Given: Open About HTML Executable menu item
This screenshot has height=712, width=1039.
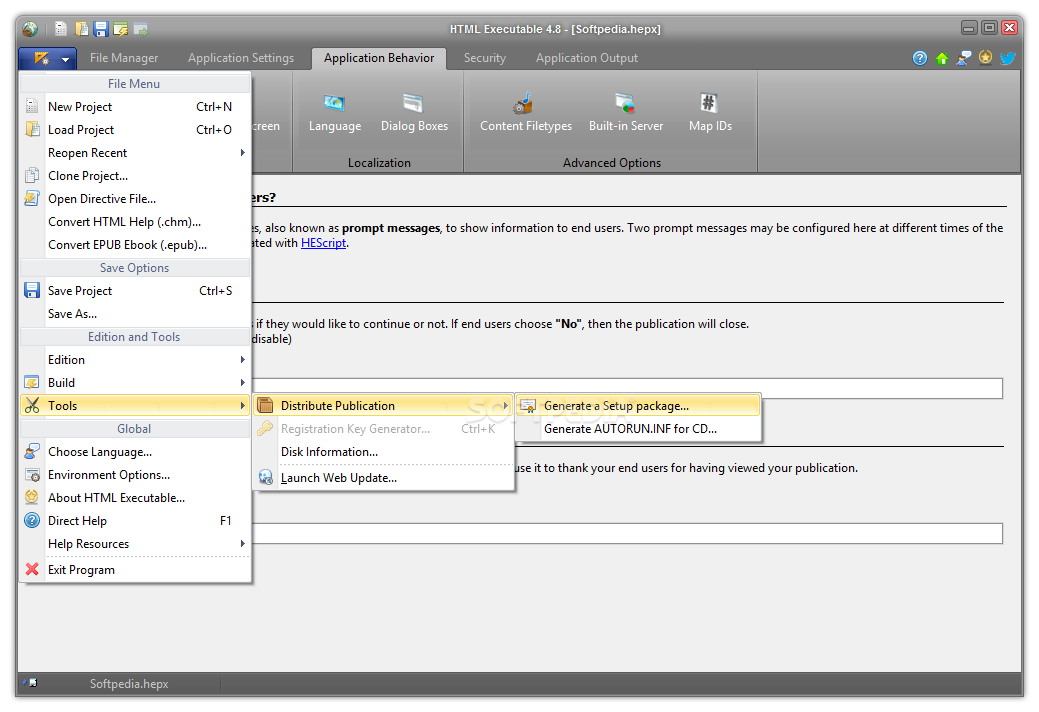Looking at the screenshot, I should (135, 498).
